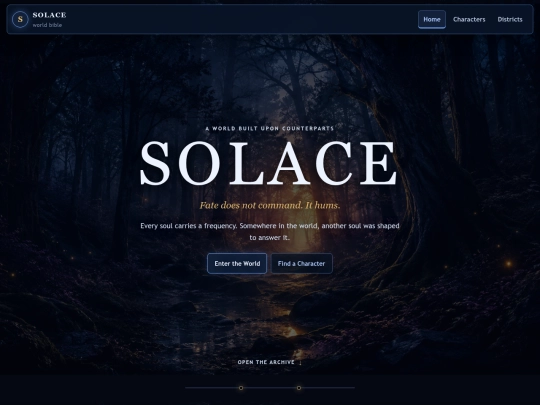Click the Find a Character button
This screenshot has width=540, height=405.
tap(302, 263)
